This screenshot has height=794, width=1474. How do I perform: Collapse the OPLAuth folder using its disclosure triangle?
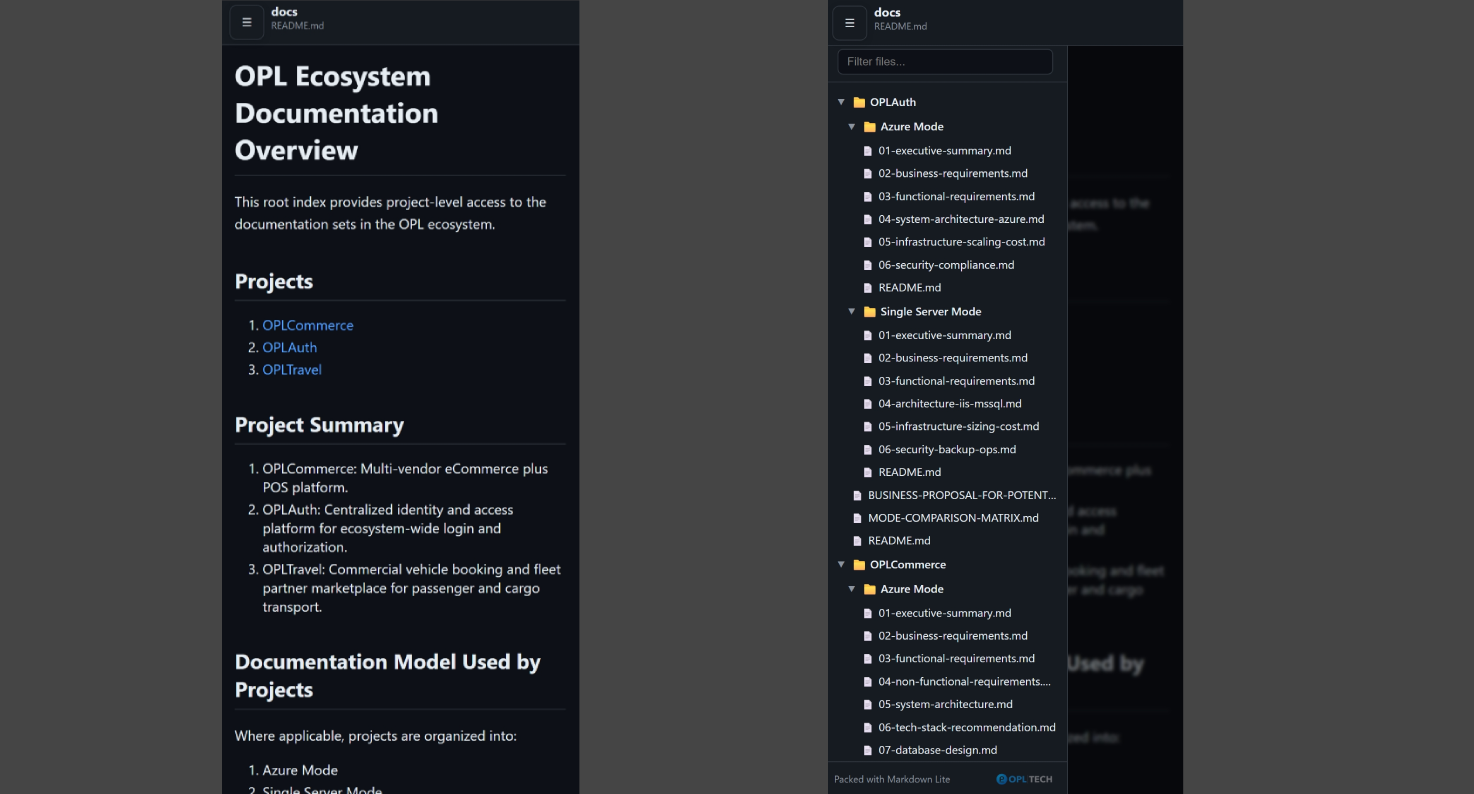tap(841, 101)
